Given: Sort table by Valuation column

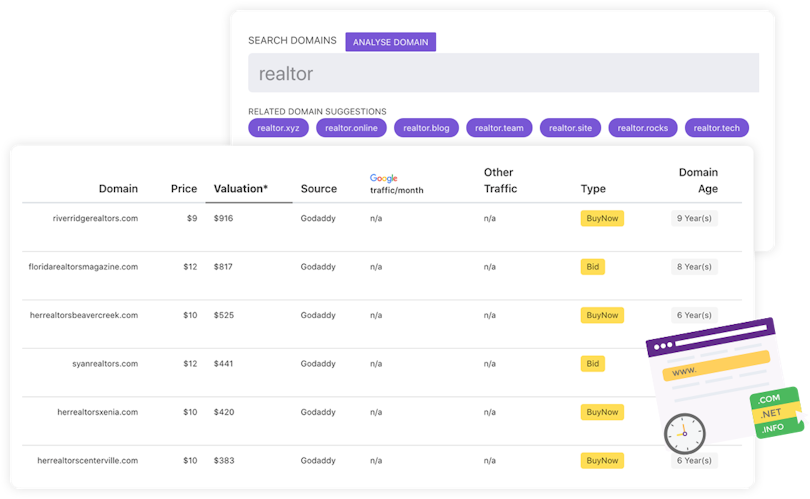Looking at the screenshot, I should (x=241, y=188).
